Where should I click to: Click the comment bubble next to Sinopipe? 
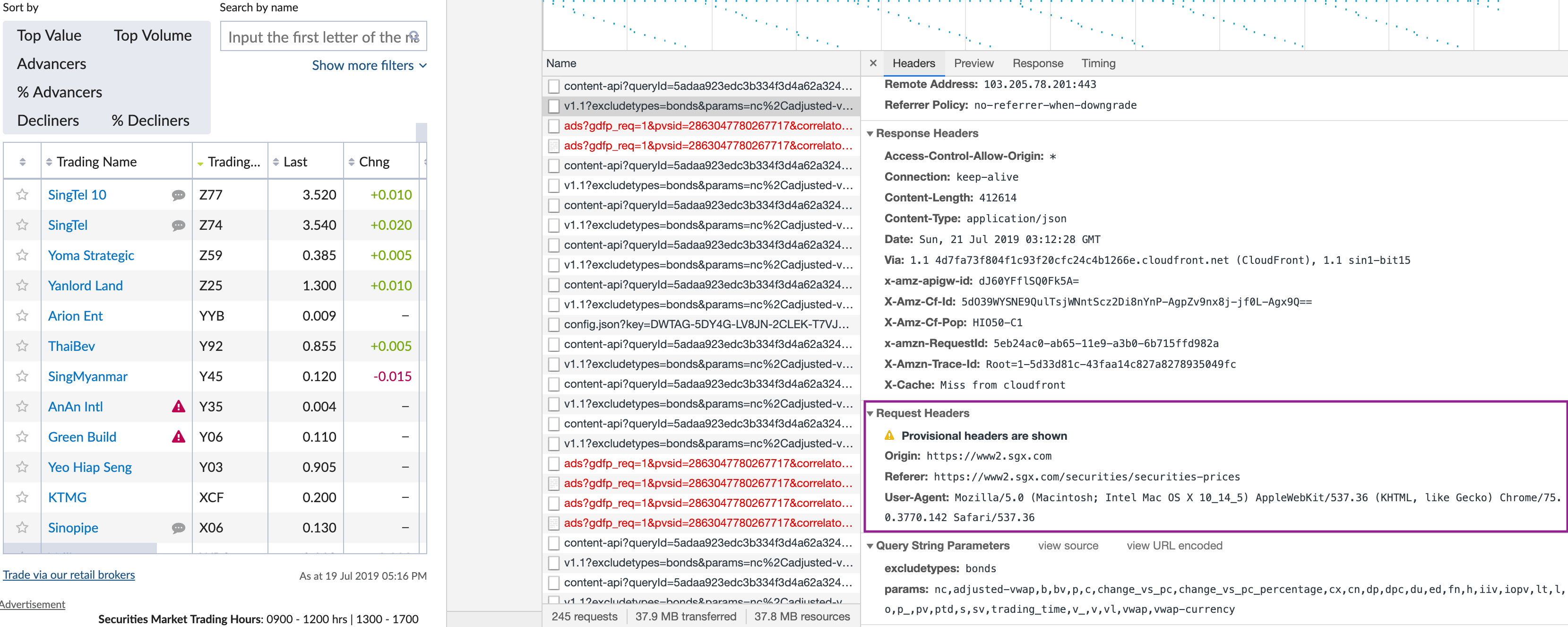(x=178, y=528)
